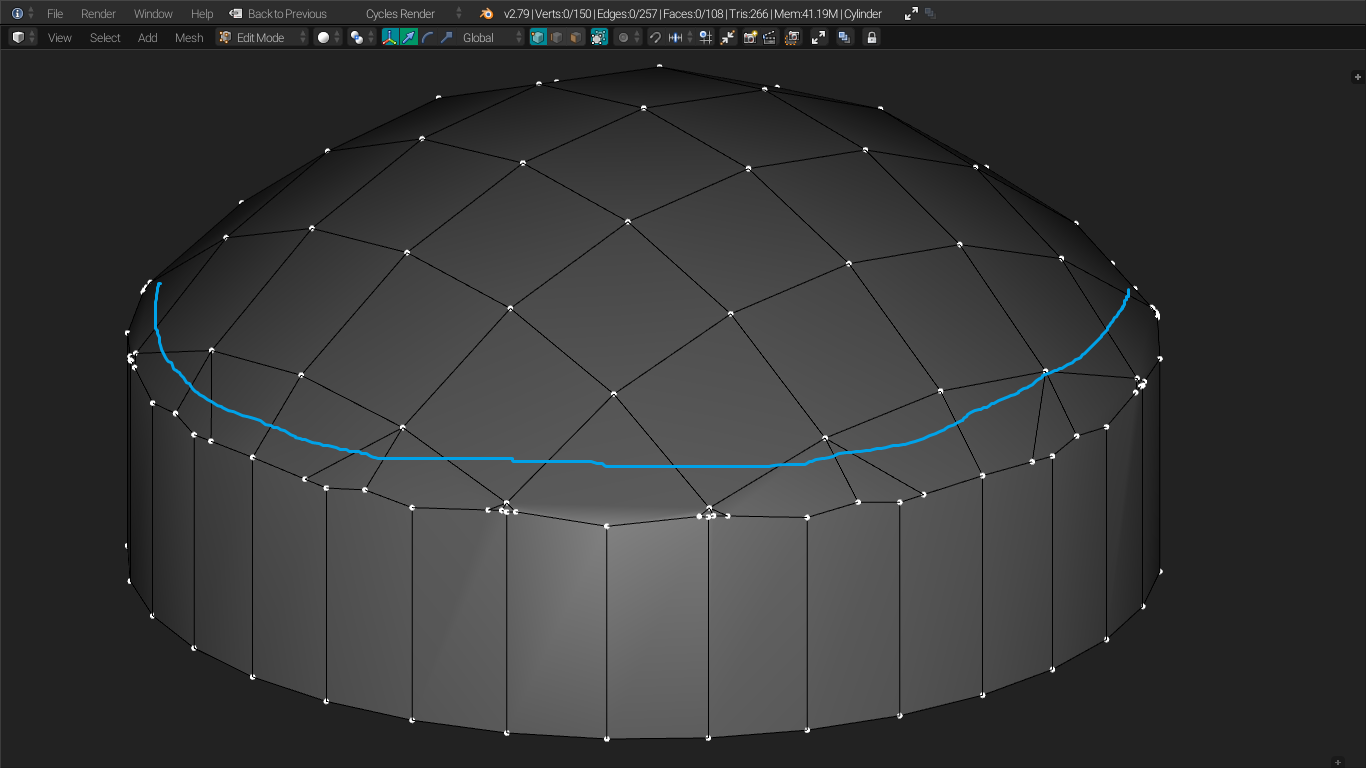Click the Cylinder object name
Image resolution: width=1366 pixels, height=768 pixels.
click(x=863, y=14)
